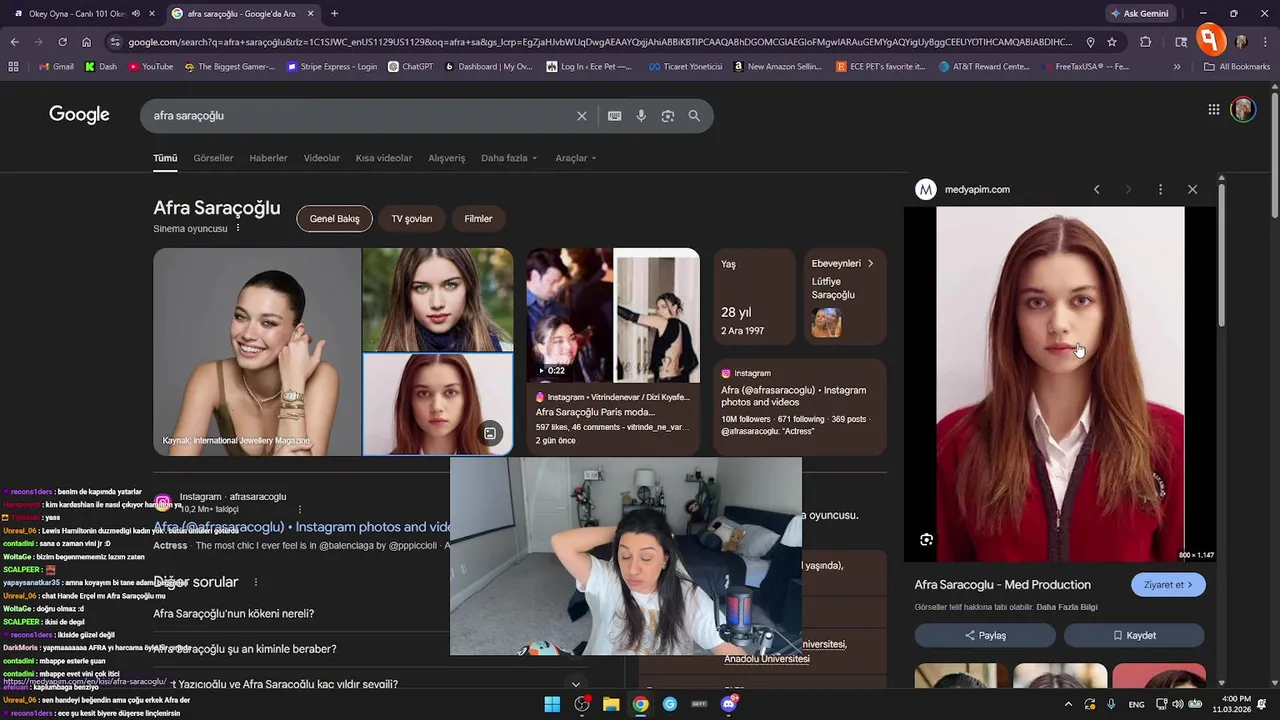Open File Explorer from taskbar
Image resolution: width=1280 pixels, height=720 pixels.
(x=611, y=704)
